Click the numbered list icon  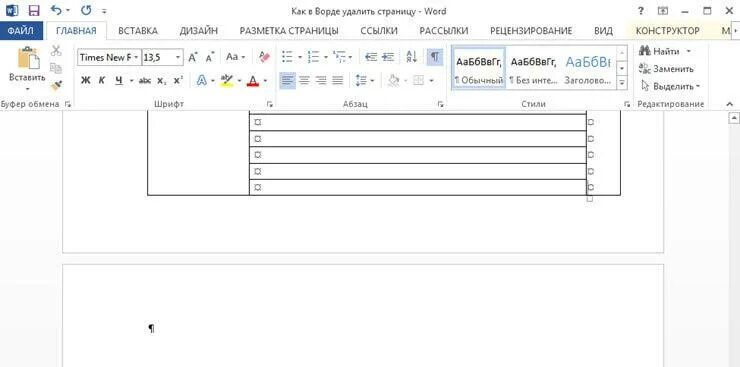pos(313,57)
